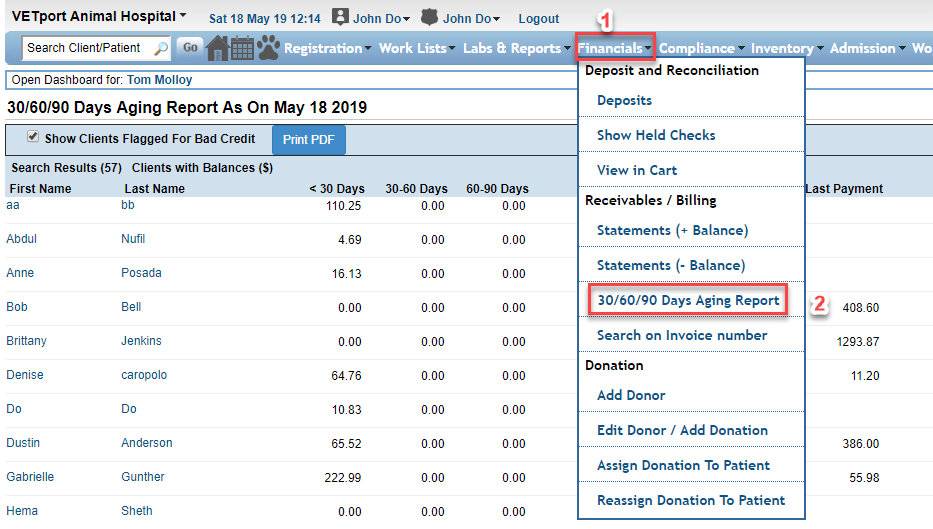
Task: Click the user profile icon beside John Do
Action: point(340,18)
